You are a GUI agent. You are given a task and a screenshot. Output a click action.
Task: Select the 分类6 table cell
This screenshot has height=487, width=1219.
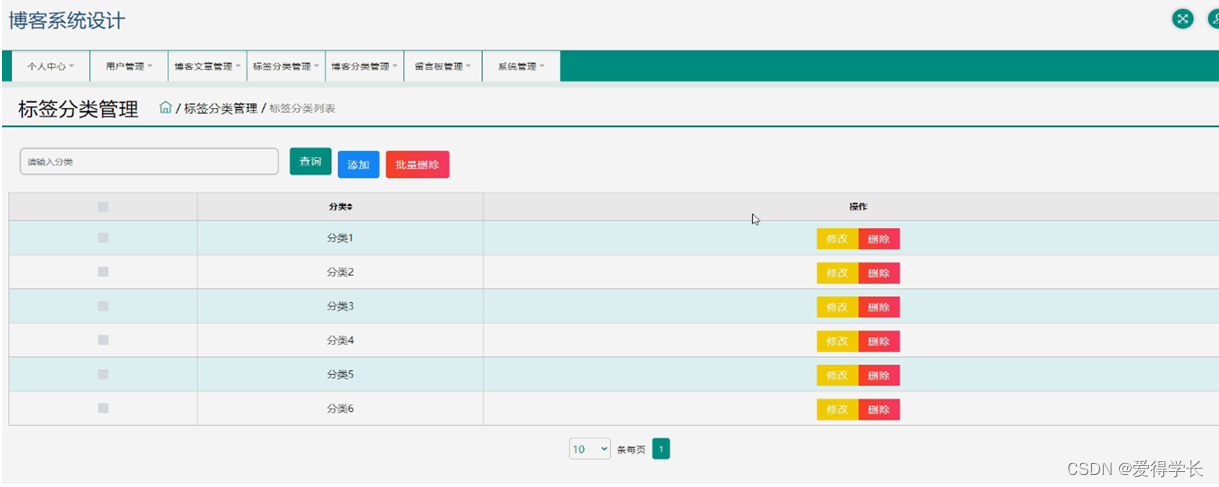click(340, 408)
